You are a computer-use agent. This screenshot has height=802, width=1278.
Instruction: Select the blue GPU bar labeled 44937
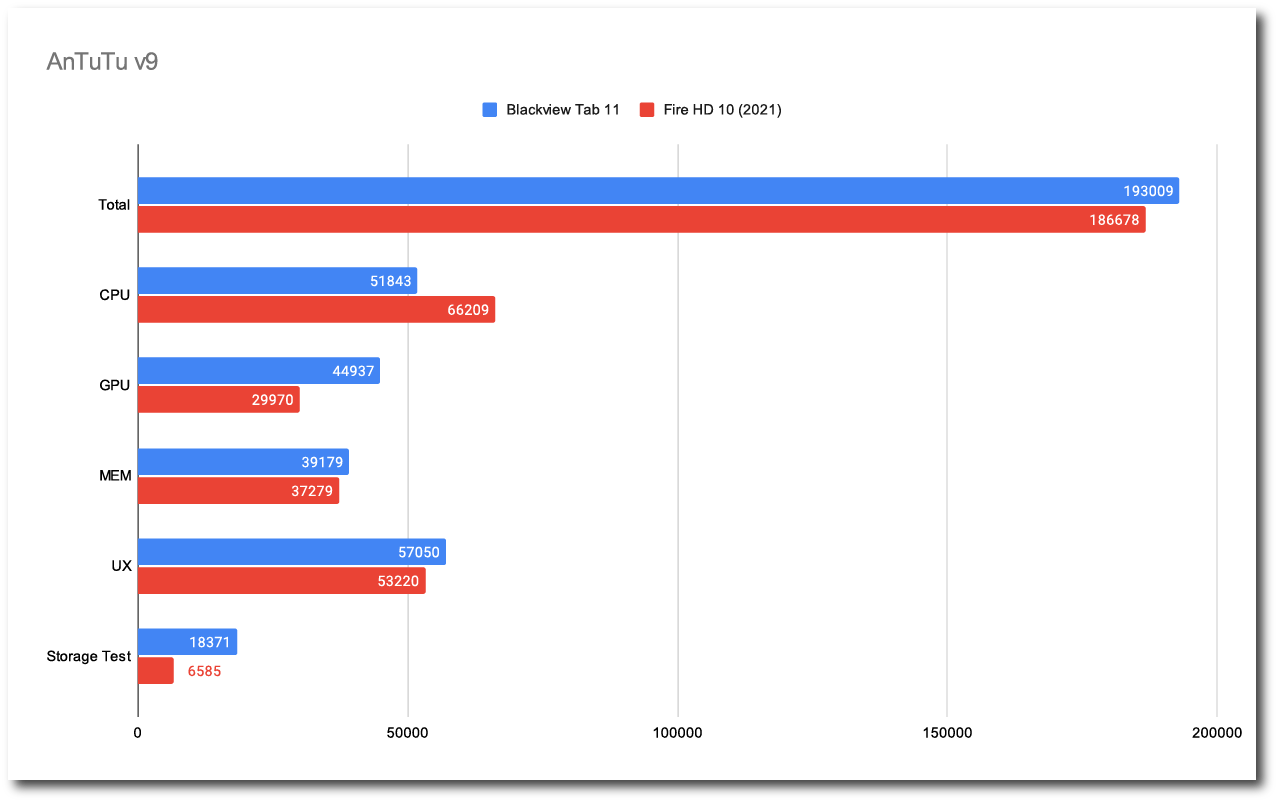[258, 371]
